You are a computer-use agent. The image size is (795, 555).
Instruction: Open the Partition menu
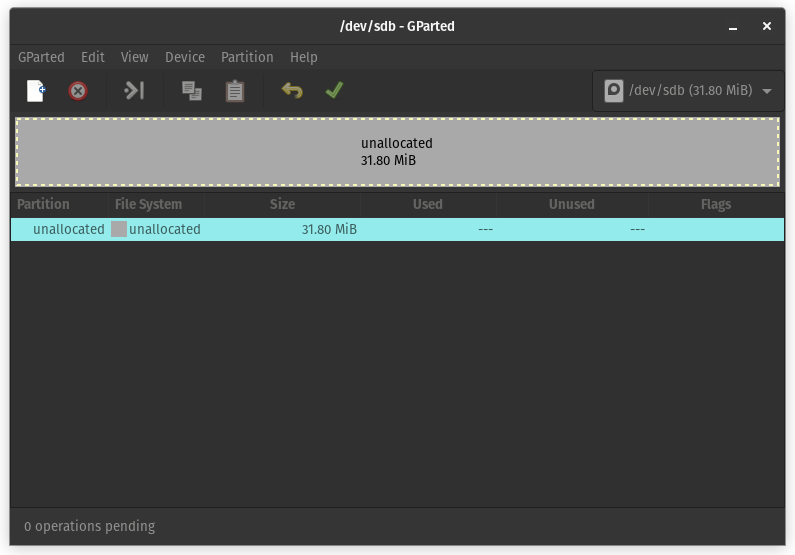[247, 57]
